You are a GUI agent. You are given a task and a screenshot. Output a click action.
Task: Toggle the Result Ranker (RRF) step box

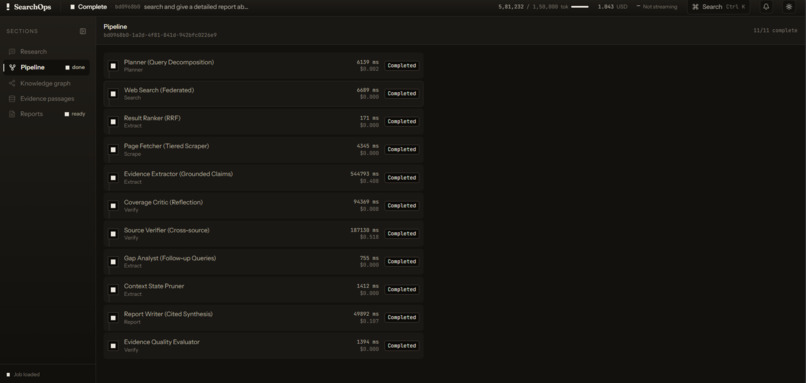[x=113, y=122]
